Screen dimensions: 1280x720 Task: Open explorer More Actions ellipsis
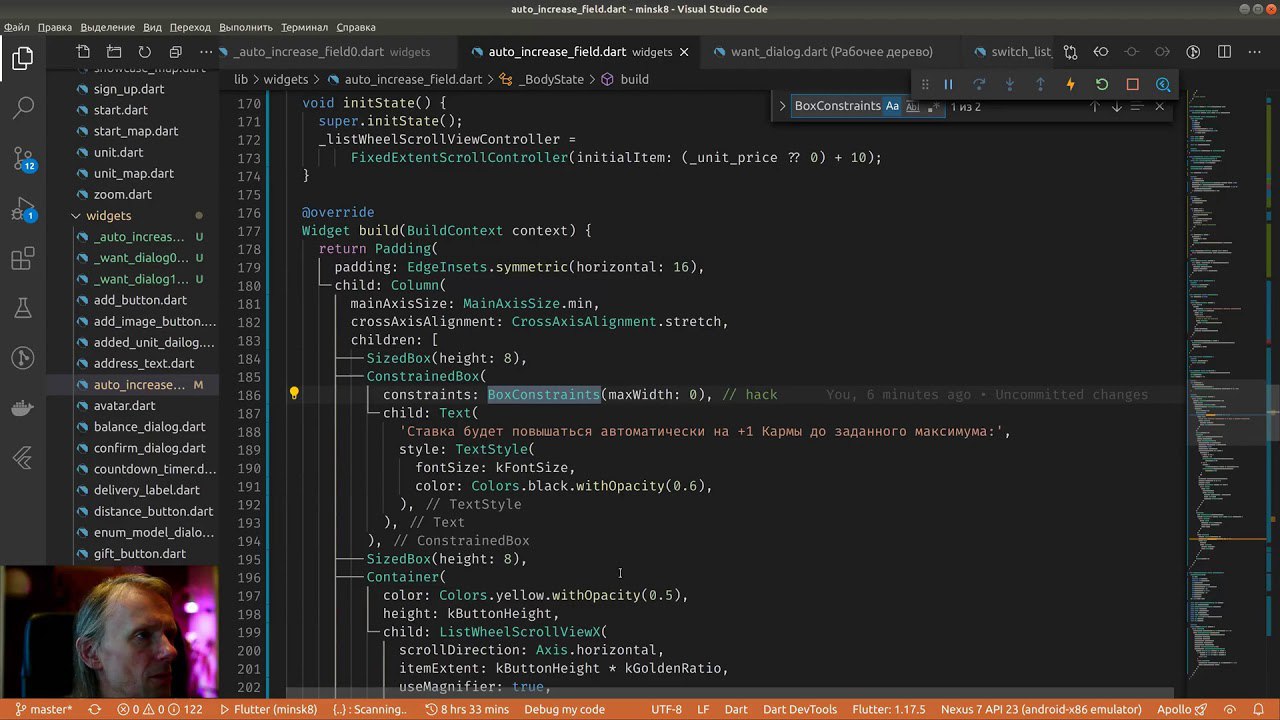[206, 52]
